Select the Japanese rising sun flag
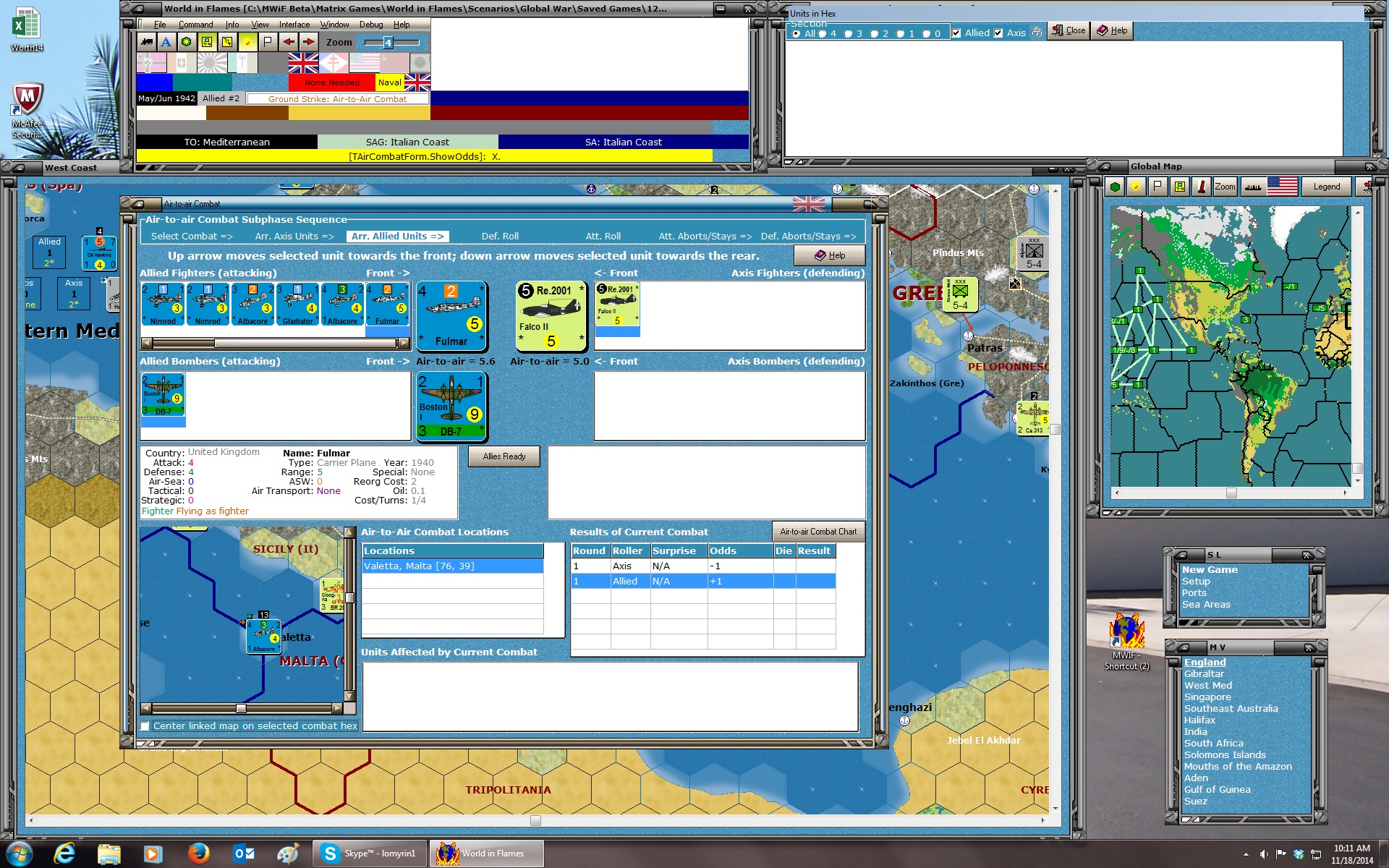The width and height of the screenshot is (1389, 868). (x=212, y=63)
